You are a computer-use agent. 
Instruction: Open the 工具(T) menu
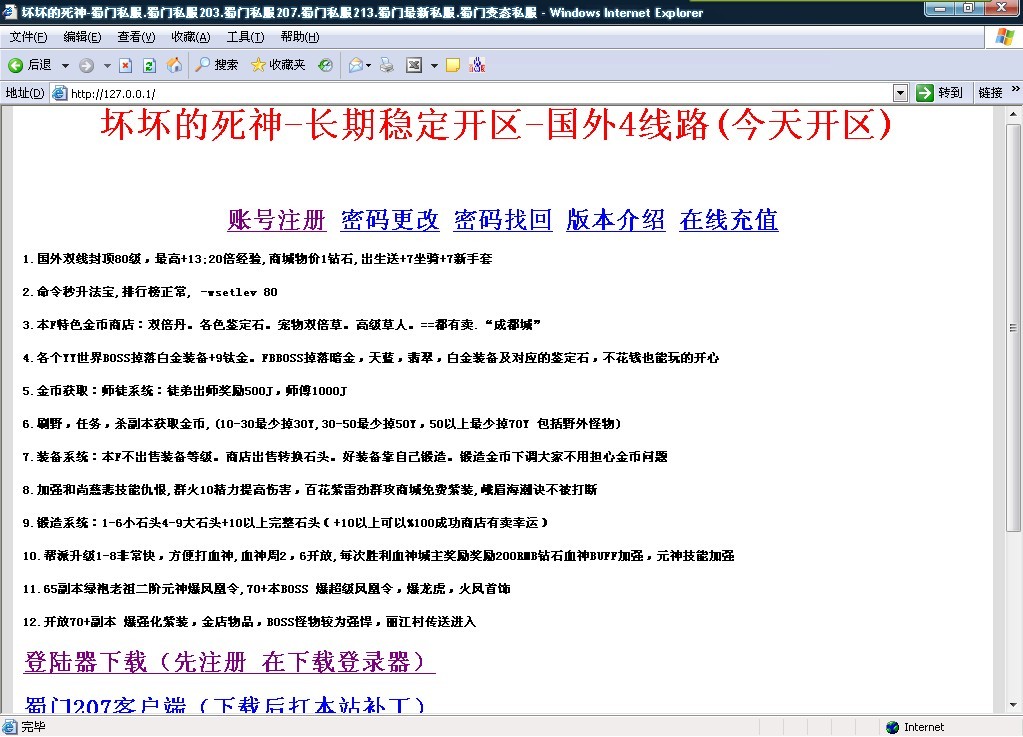coord(245,37)
